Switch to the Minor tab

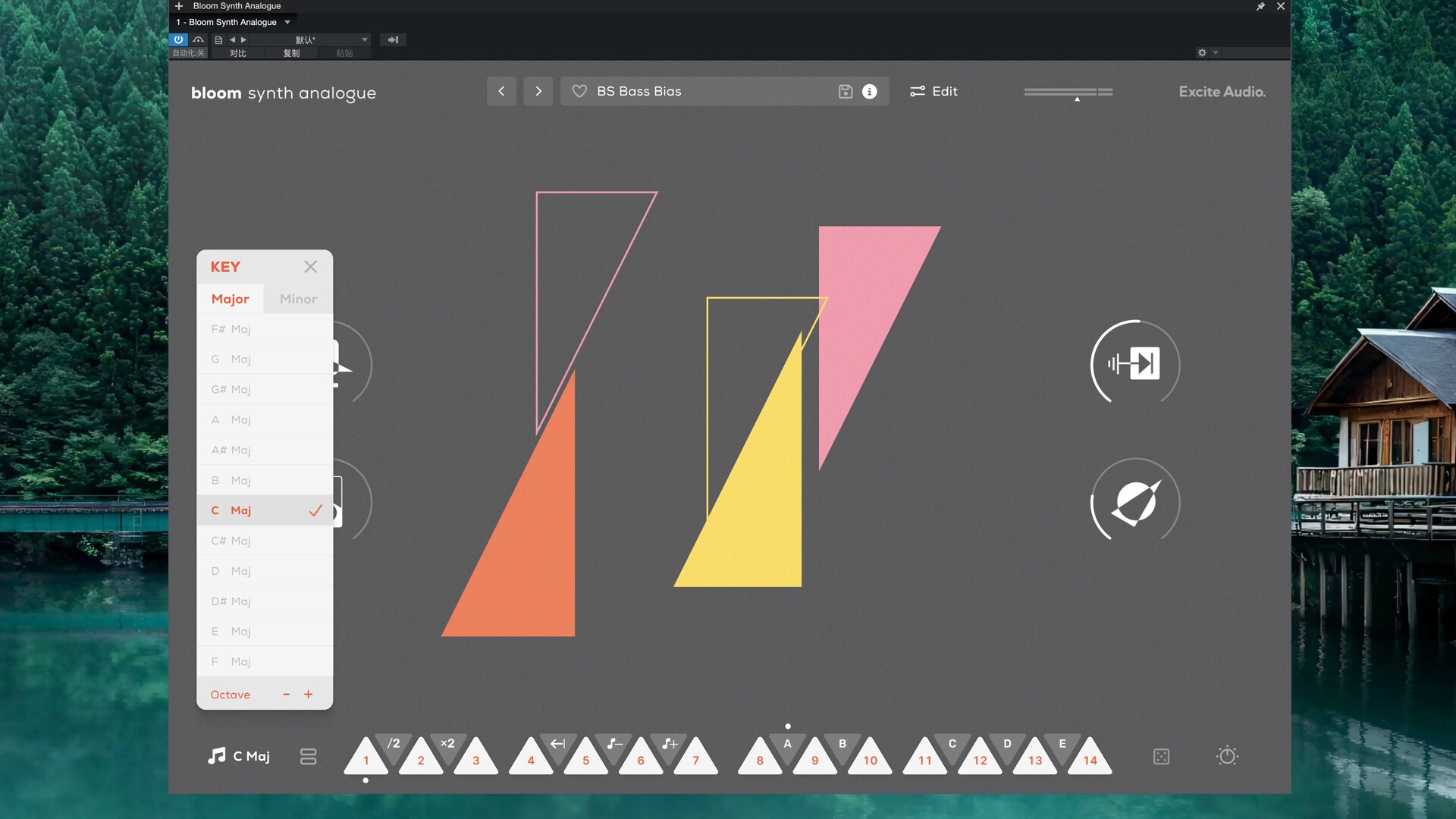(x=298, y=299)
